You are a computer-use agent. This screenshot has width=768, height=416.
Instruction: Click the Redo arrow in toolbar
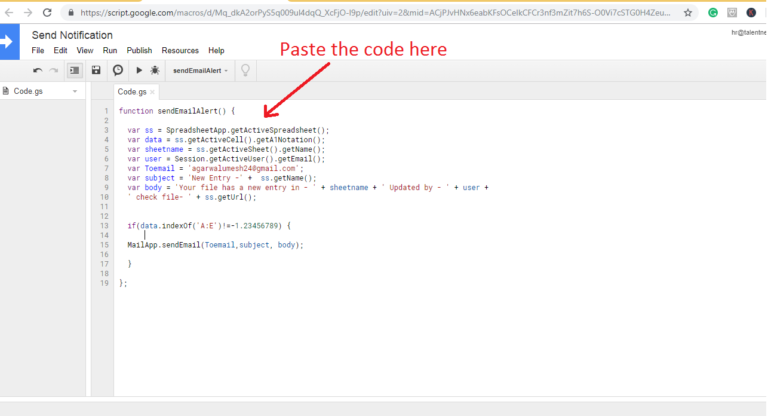(53, 71)
